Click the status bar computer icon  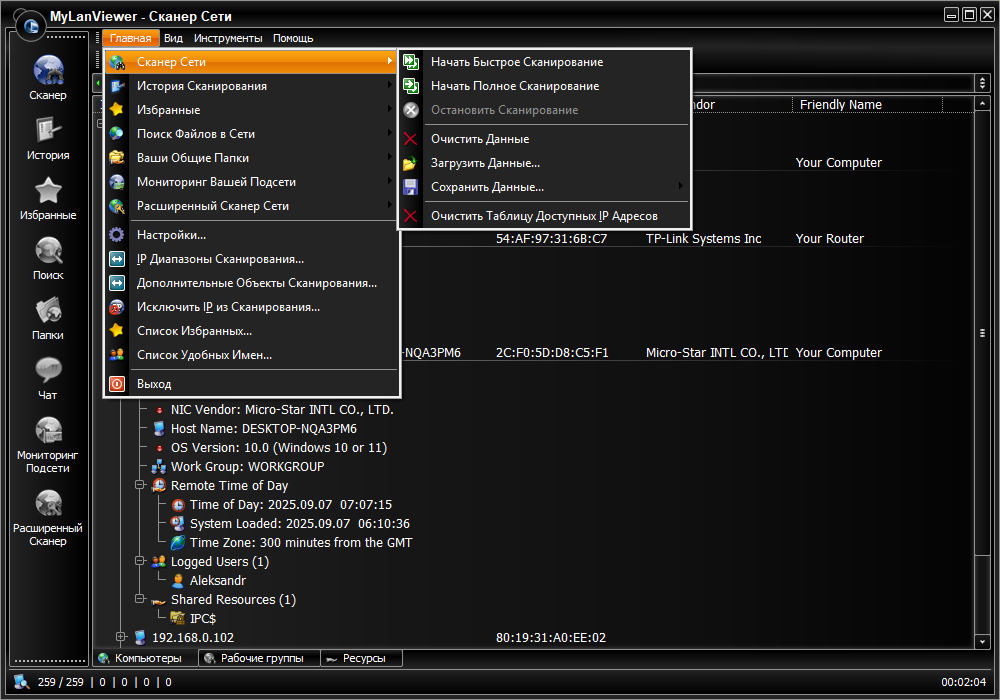coord(22,682)
